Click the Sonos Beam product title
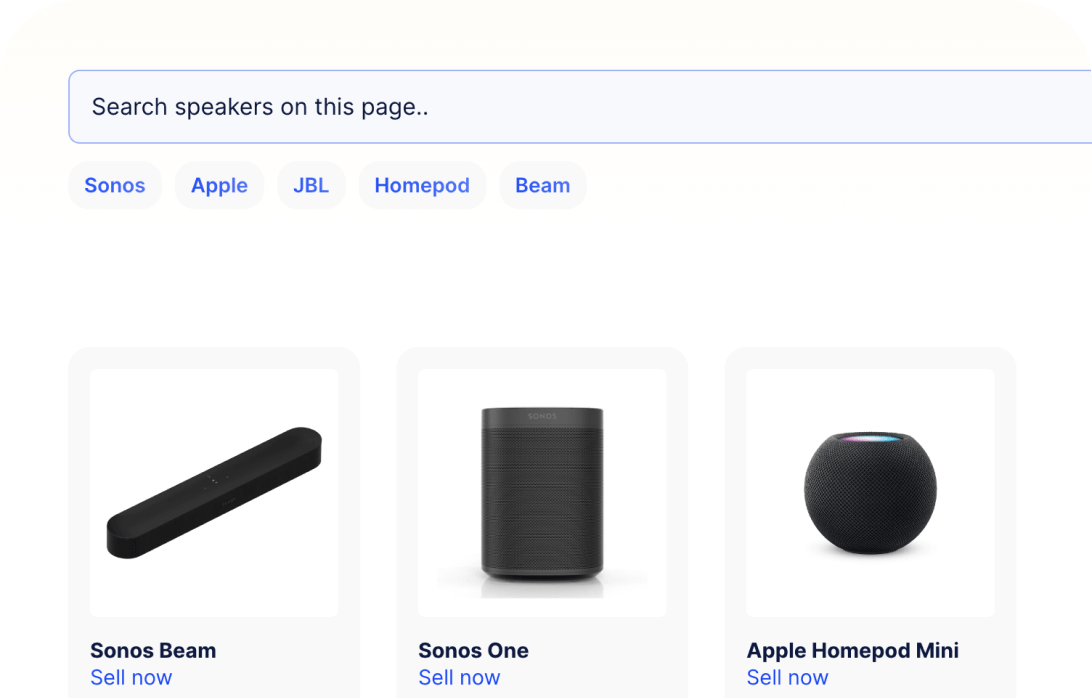Viewport: 1092px width, 698px height. click(x=153, y=650)
